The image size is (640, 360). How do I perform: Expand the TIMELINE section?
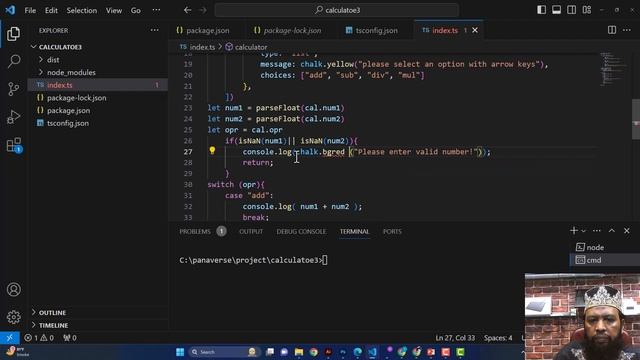(97, 325)
